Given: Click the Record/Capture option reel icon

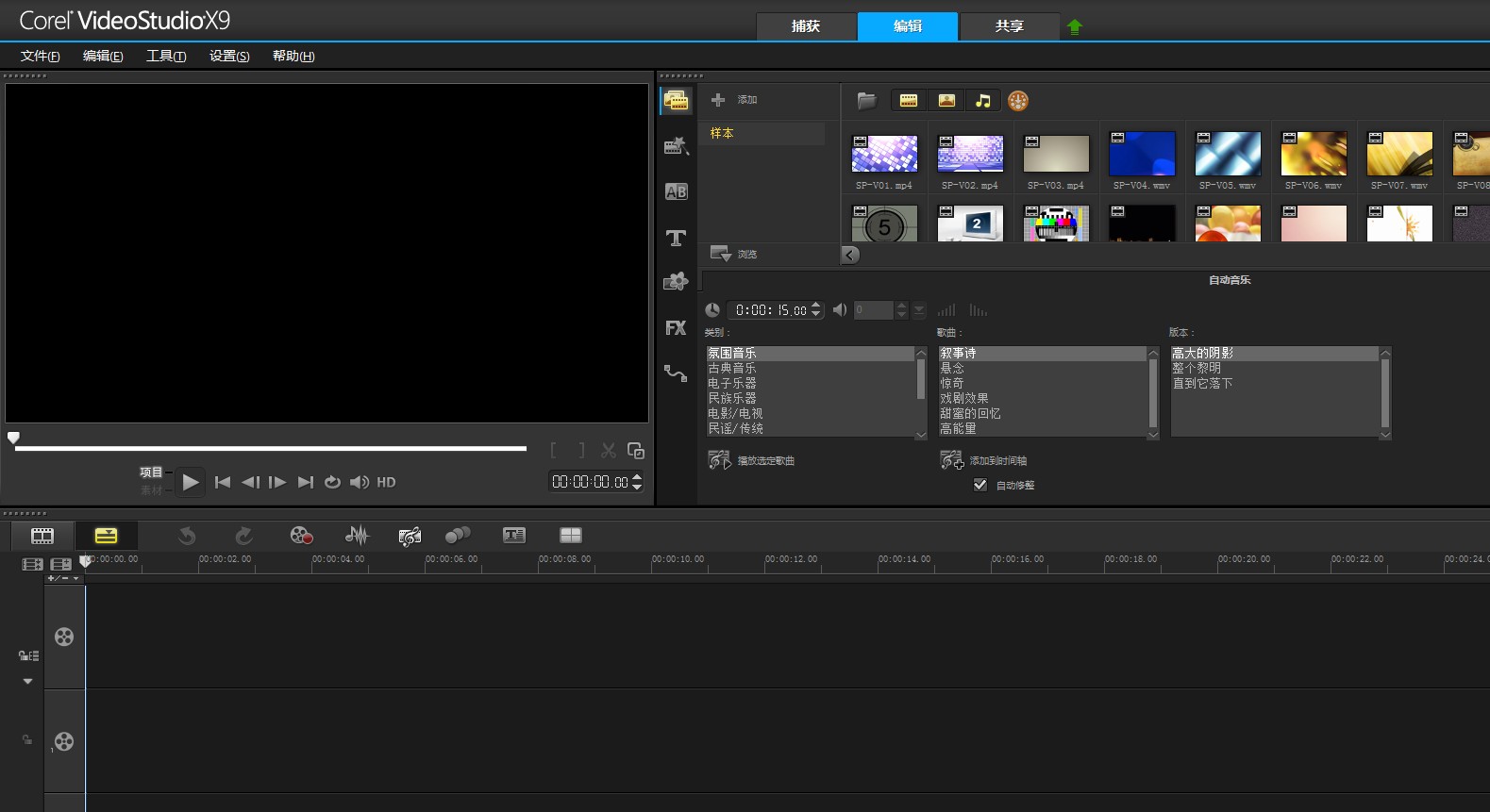Looking at the screenshot, I should 301,536.
